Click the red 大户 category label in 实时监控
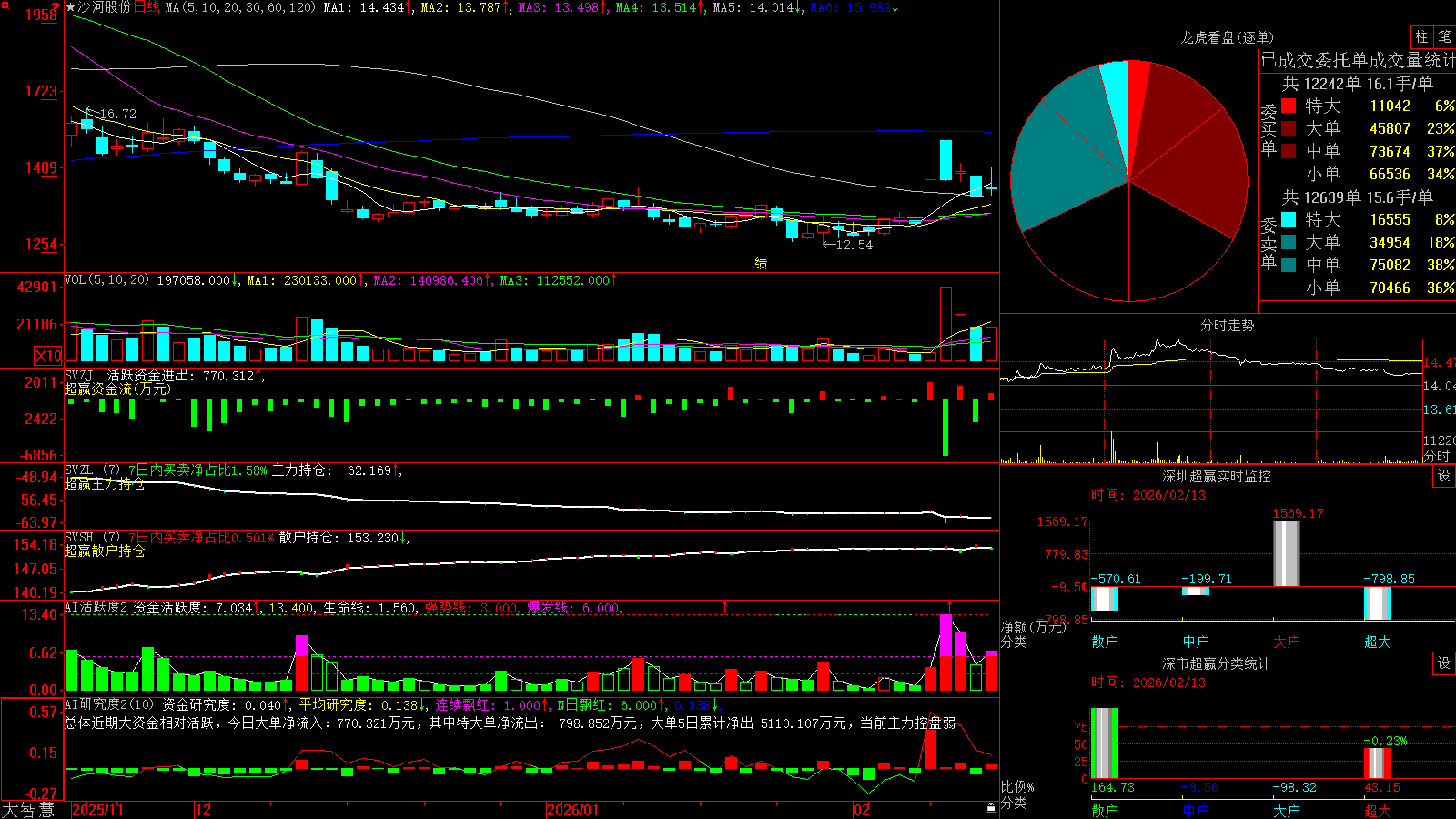Screen dimensions: 1456x819 (1286, 642)
